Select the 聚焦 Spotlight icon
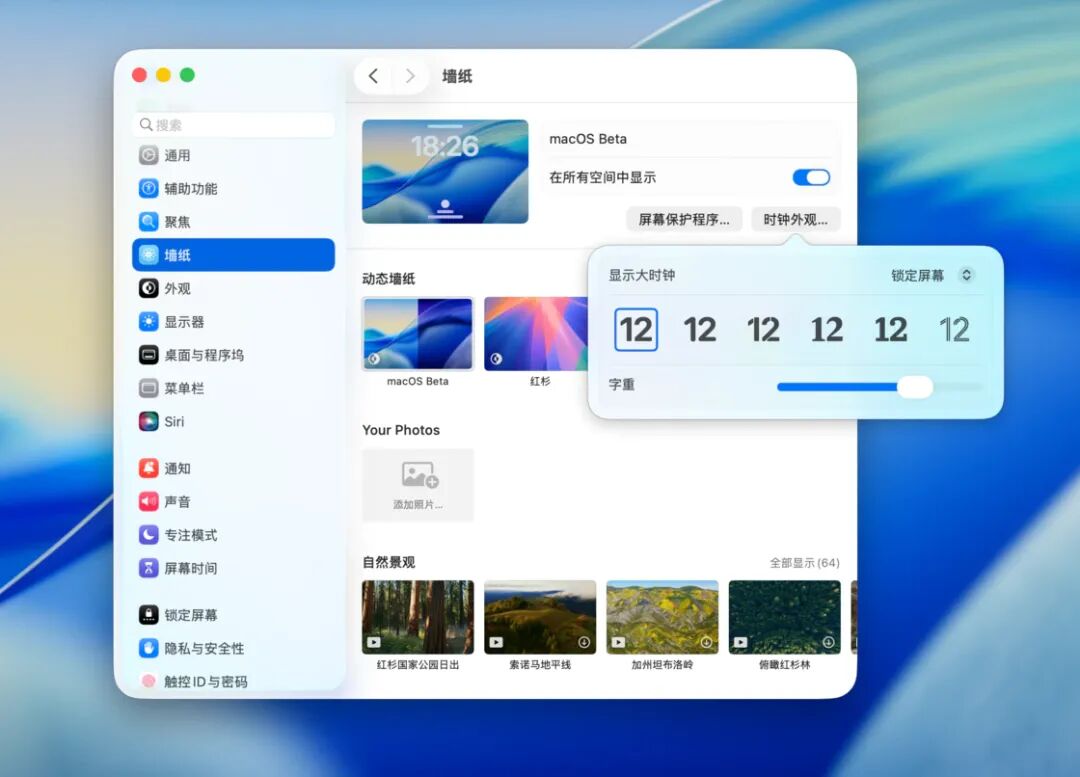This screenshot has height=777, width=1080. click(149, 221)
